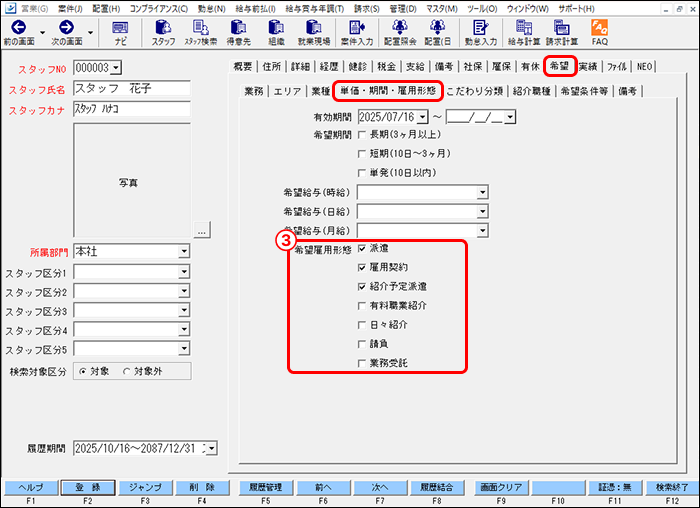Open the マスタ(M) menu
The width and height of the screenshot is (700, 508).
(x=442, y=8)
